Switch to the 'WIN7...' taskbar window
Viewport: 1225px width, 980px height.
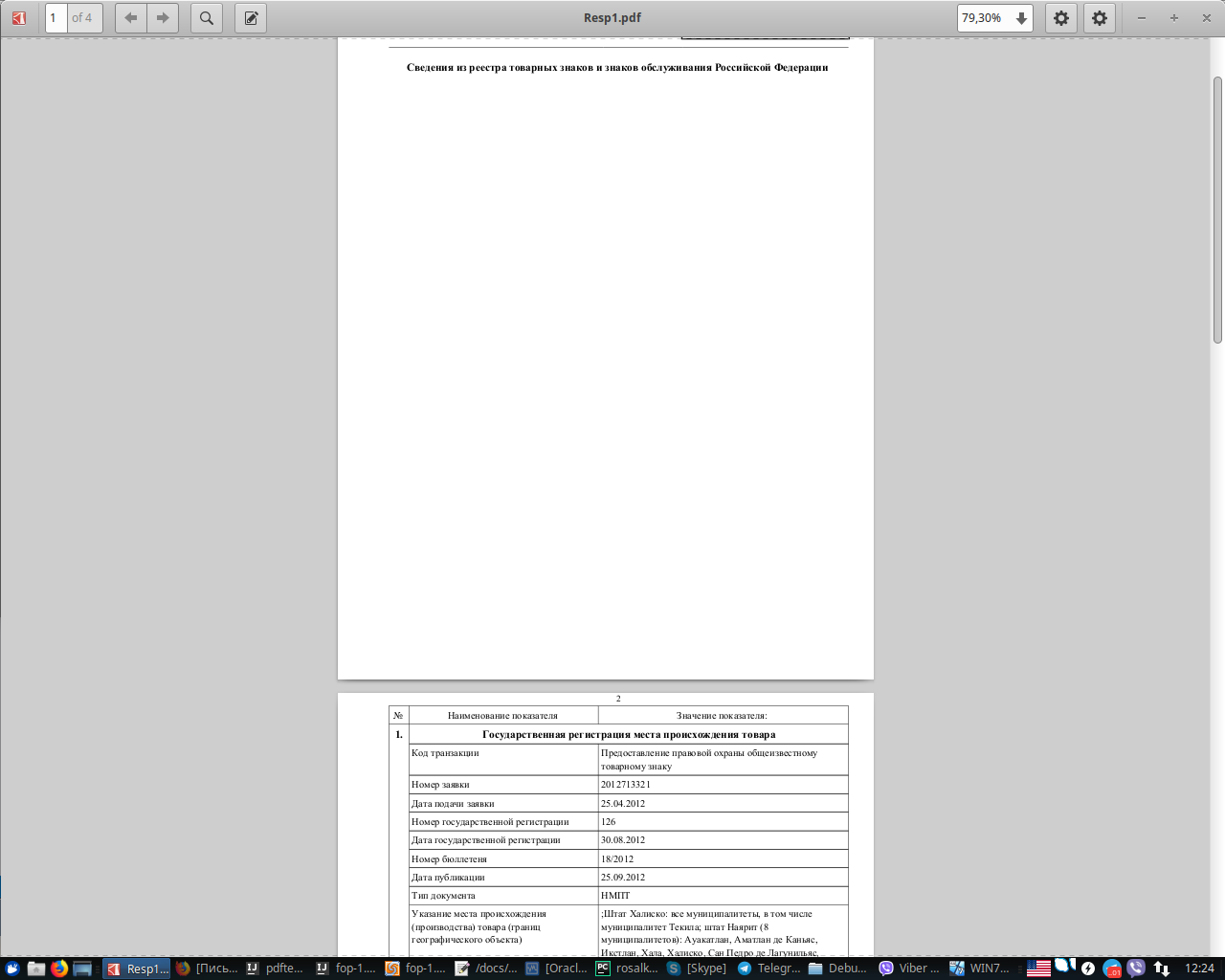pyautogui.click(x=980, y=969)
